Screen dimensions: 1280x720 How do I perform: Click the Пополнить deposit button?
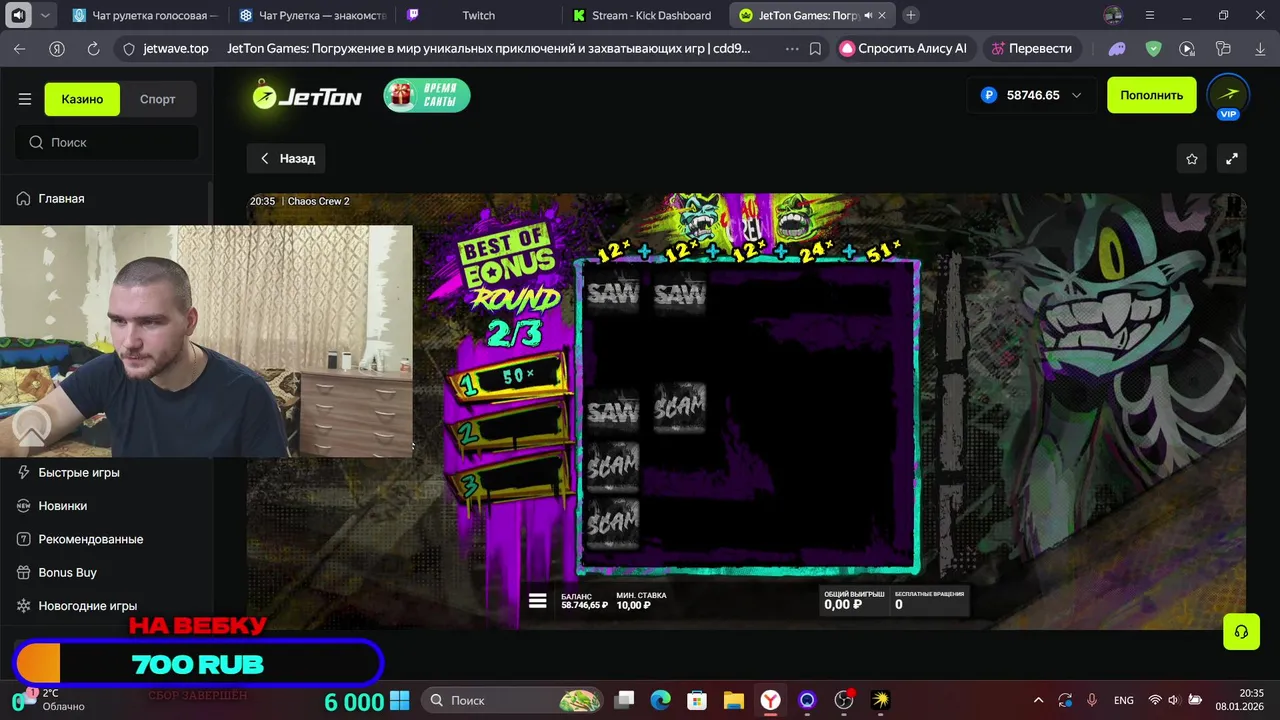tap(1152, 95)
